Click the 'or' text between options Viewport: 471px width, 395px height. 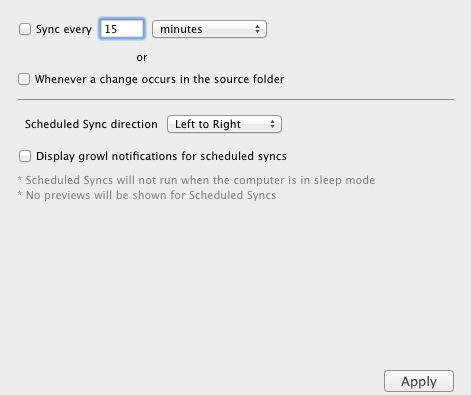142,57
